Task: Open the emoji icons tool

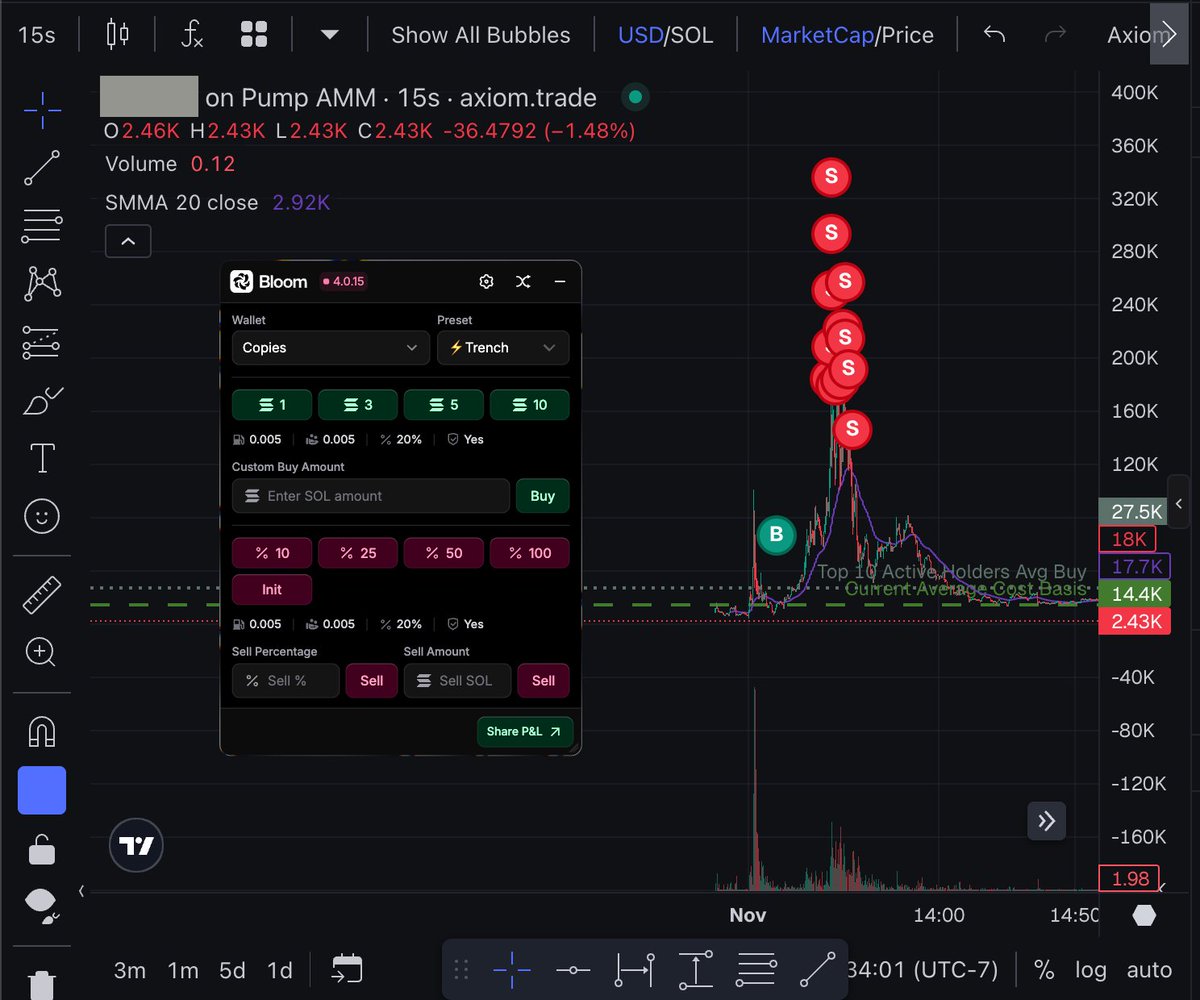Action: click(x=42, y=516)
